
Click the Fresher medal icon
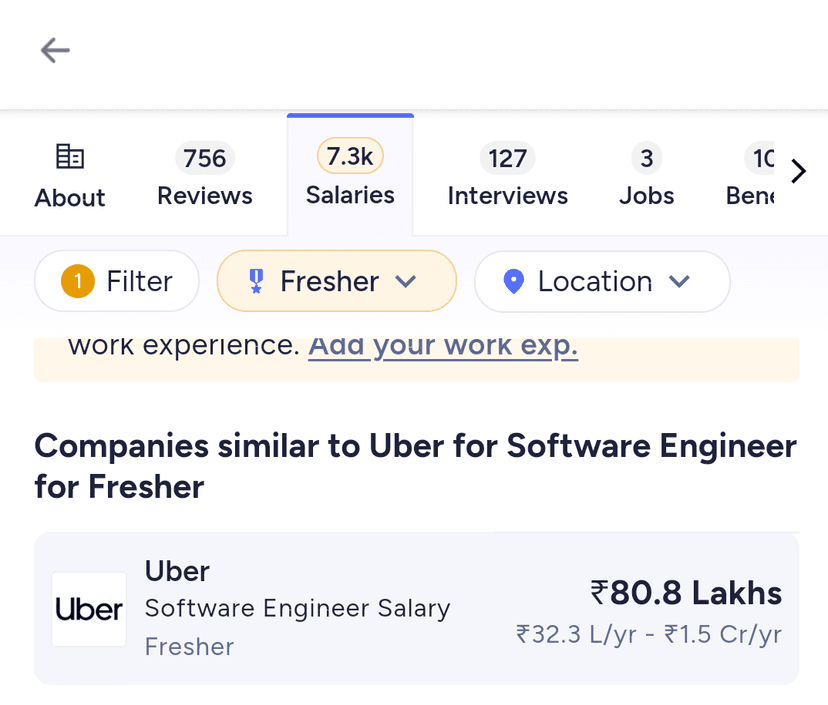(256, 282)
